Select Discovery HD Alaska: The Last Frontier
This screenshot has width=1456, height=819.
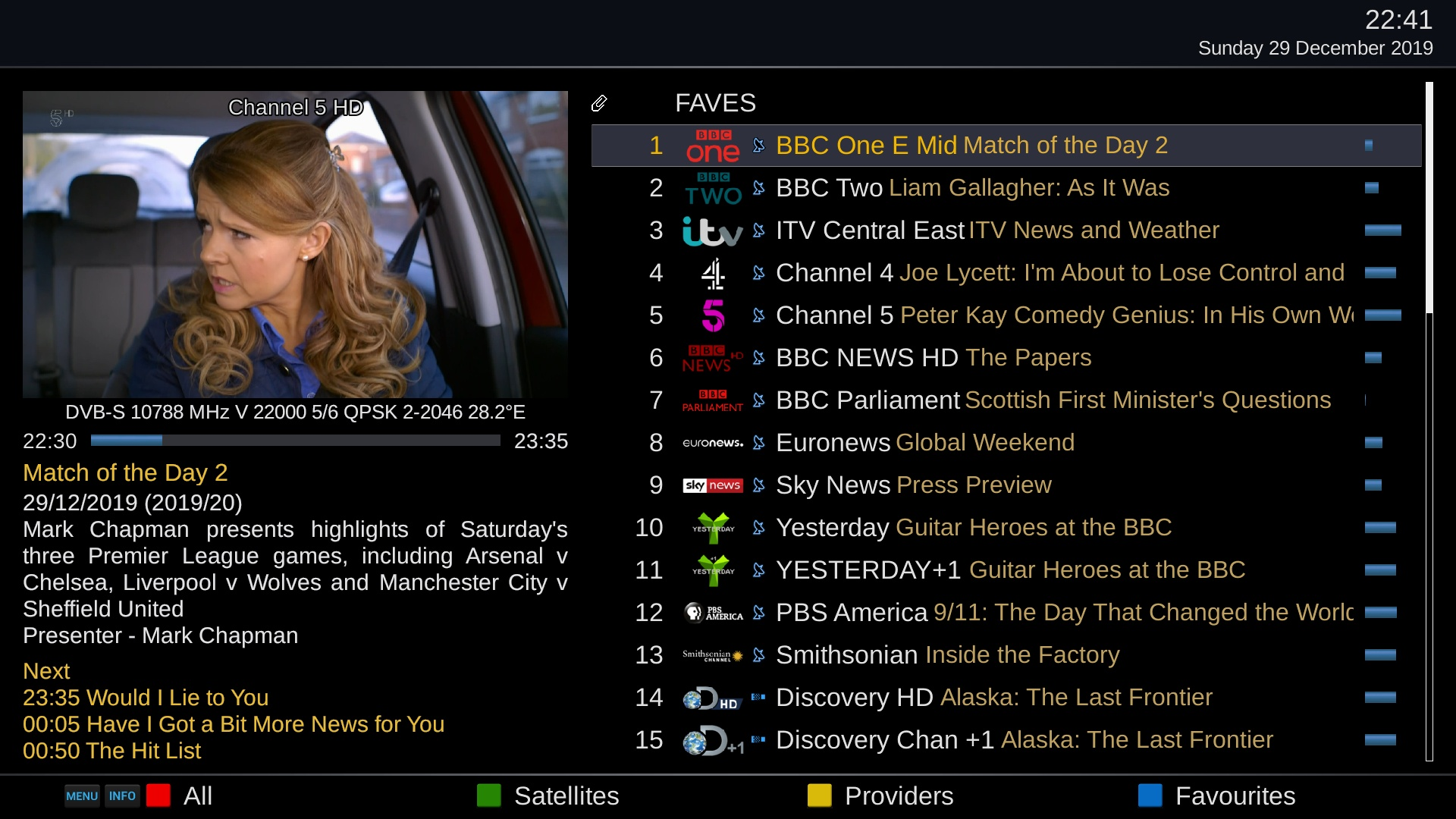(x=1006, y=698)
